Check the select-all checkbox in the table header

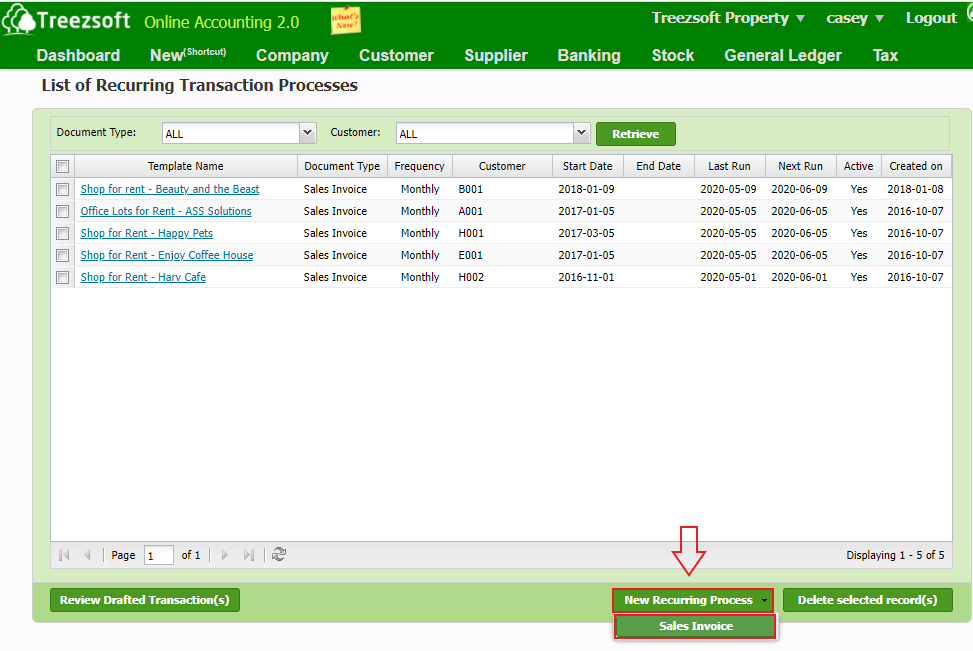tap(63, 165)
